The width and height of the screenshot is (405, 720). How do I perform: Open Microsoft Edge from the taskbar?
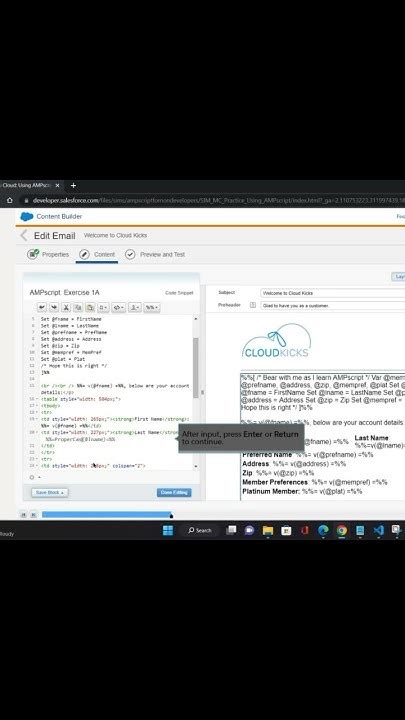[323, 530]
